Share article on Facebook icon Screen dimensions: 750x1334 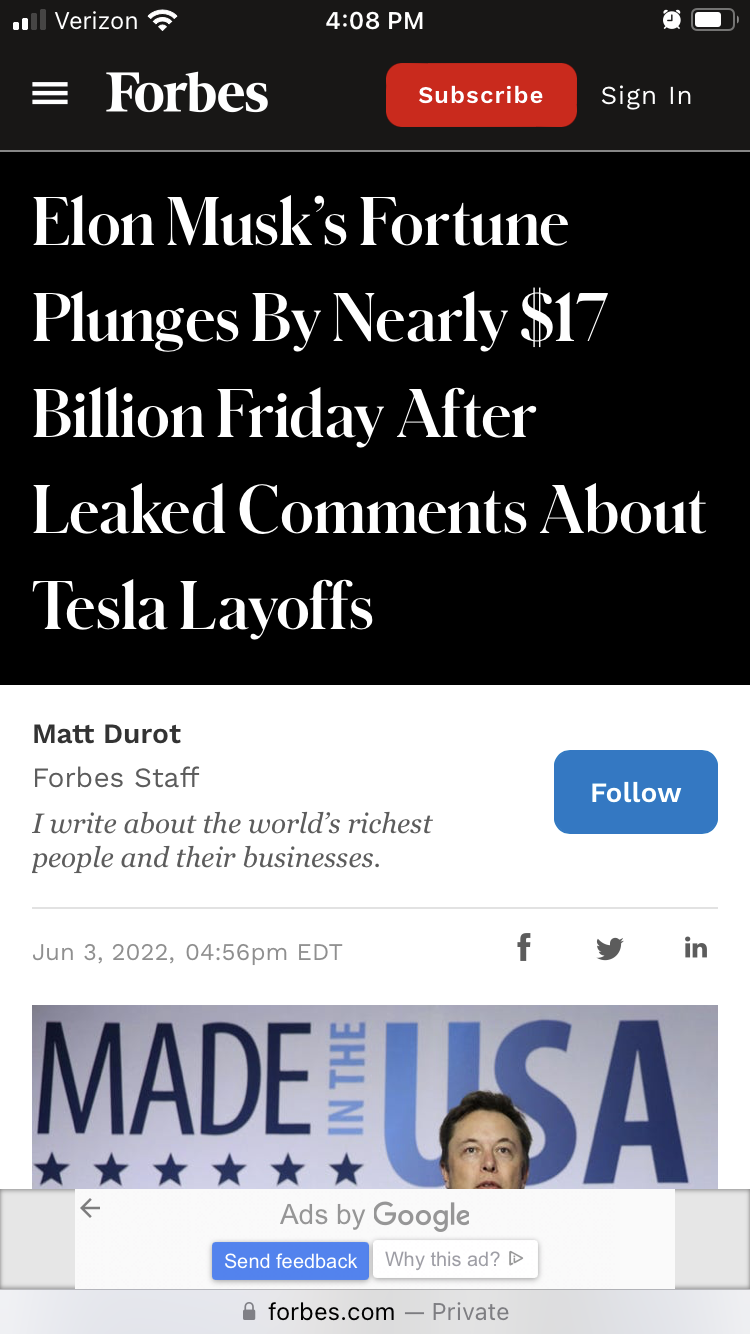(x=523, y=947)
